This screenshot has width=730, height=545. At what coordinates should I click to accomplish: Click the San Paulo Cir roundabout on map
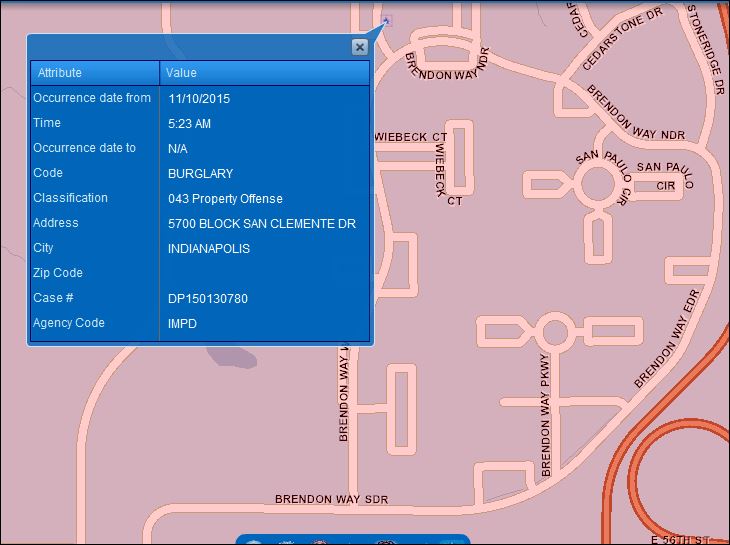pyautogui.click(x=596, y=184)
